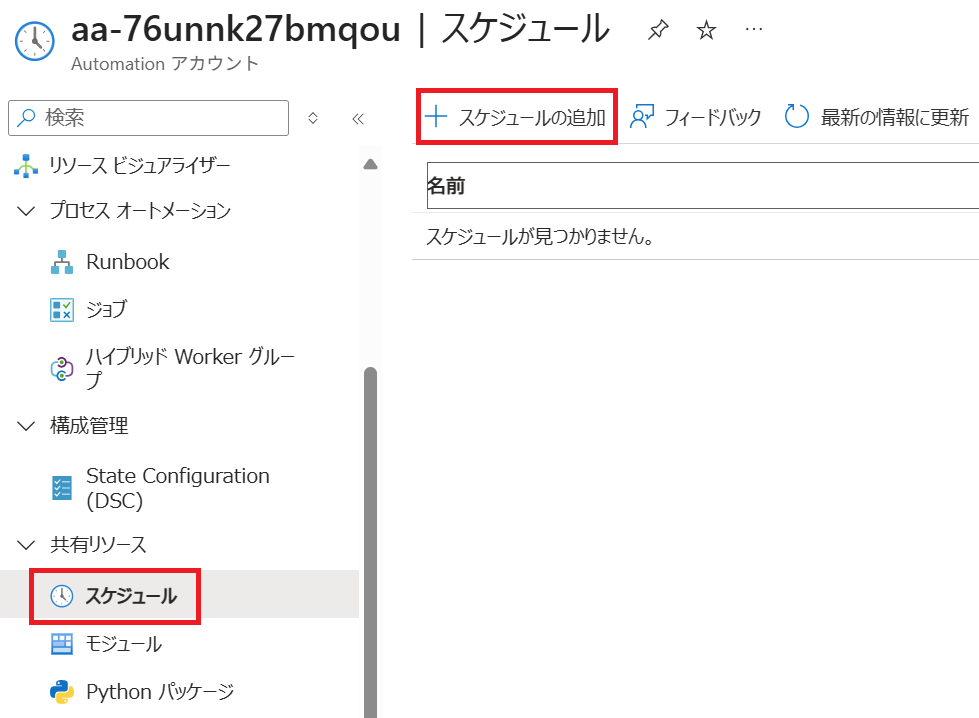Click the スケジュール clock icon in sidebar
The height and width of the screenshot is (718, 979).
62,596
